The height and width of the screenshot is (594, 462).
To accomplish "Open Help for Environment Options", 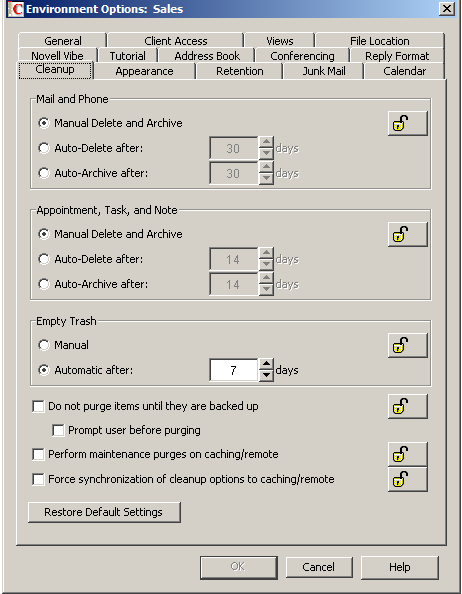I will (x=400, y=567).
